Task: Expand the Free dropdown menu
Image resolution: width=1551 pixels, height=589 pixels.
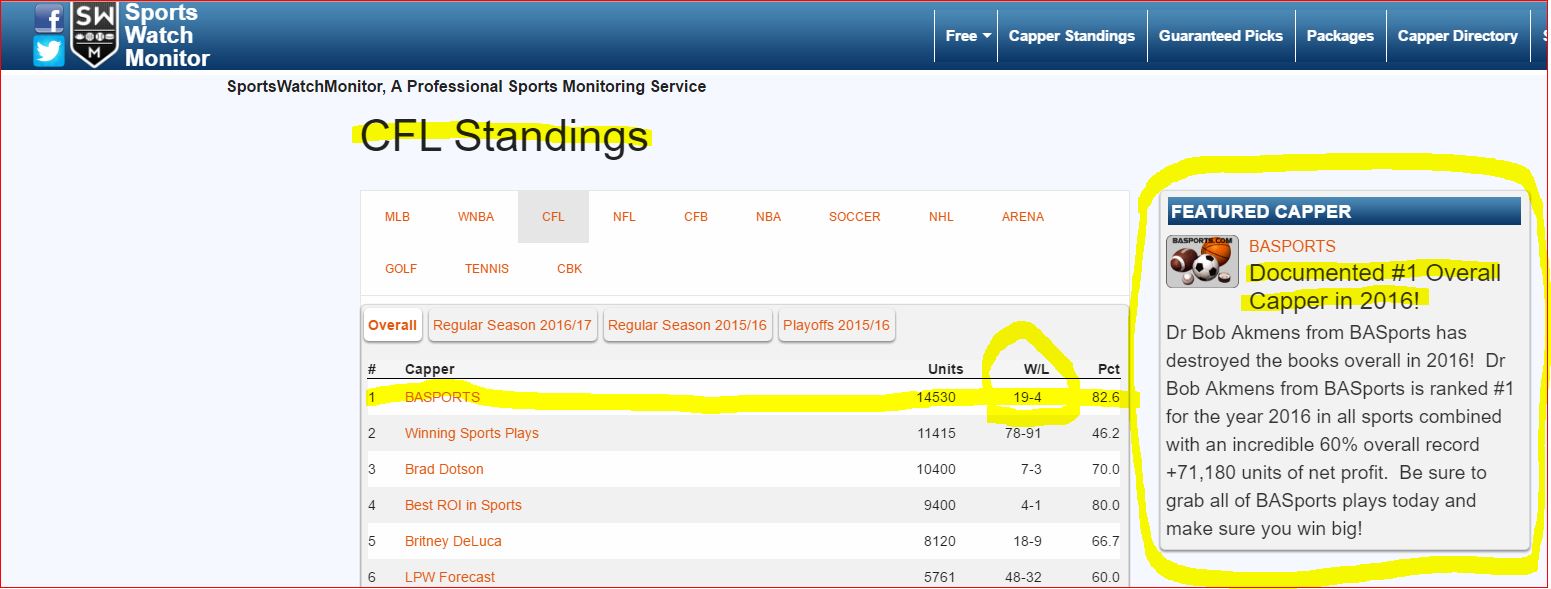Action: (968, 36)
